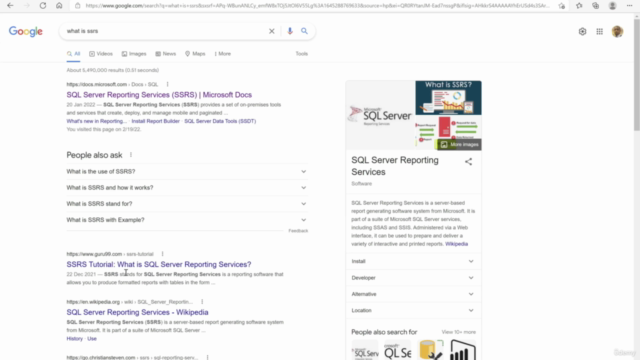This screenshot has width=640, height=360.
Task: Expand the Location section in knowledge panel
Action: point(413,310)
